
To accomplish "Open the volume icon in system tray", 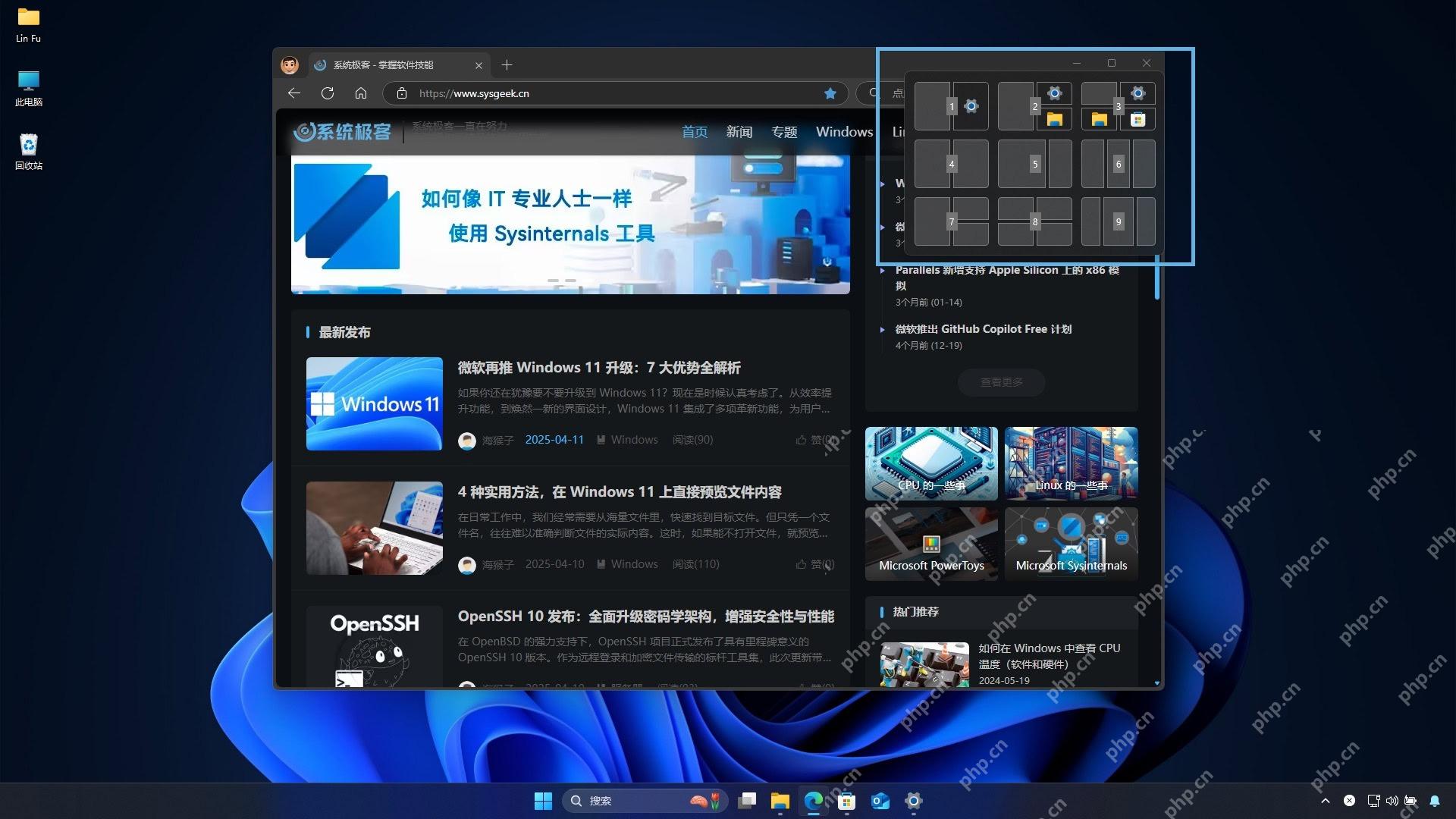I will click(1392, 801).
